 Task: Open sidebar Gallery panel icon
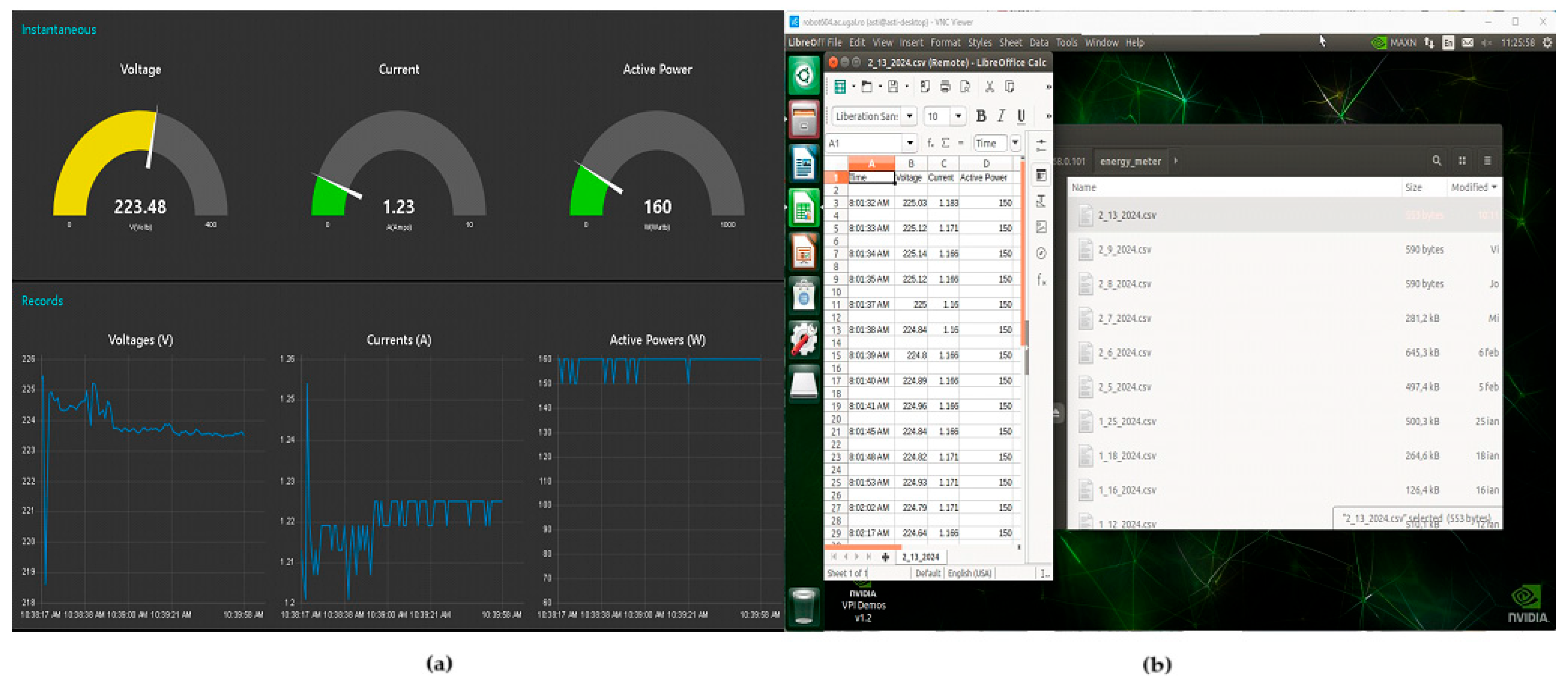pyautogui.click(x=1041, y=227)
